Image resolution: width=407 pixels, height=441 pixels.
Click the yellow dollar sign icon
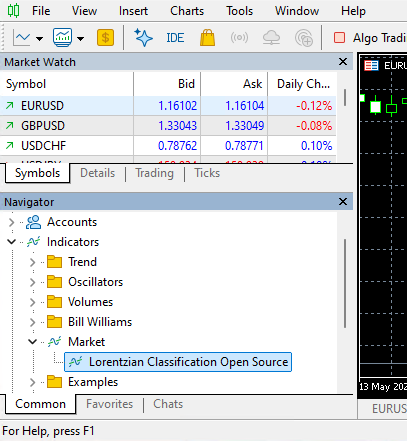pos(105,38)
